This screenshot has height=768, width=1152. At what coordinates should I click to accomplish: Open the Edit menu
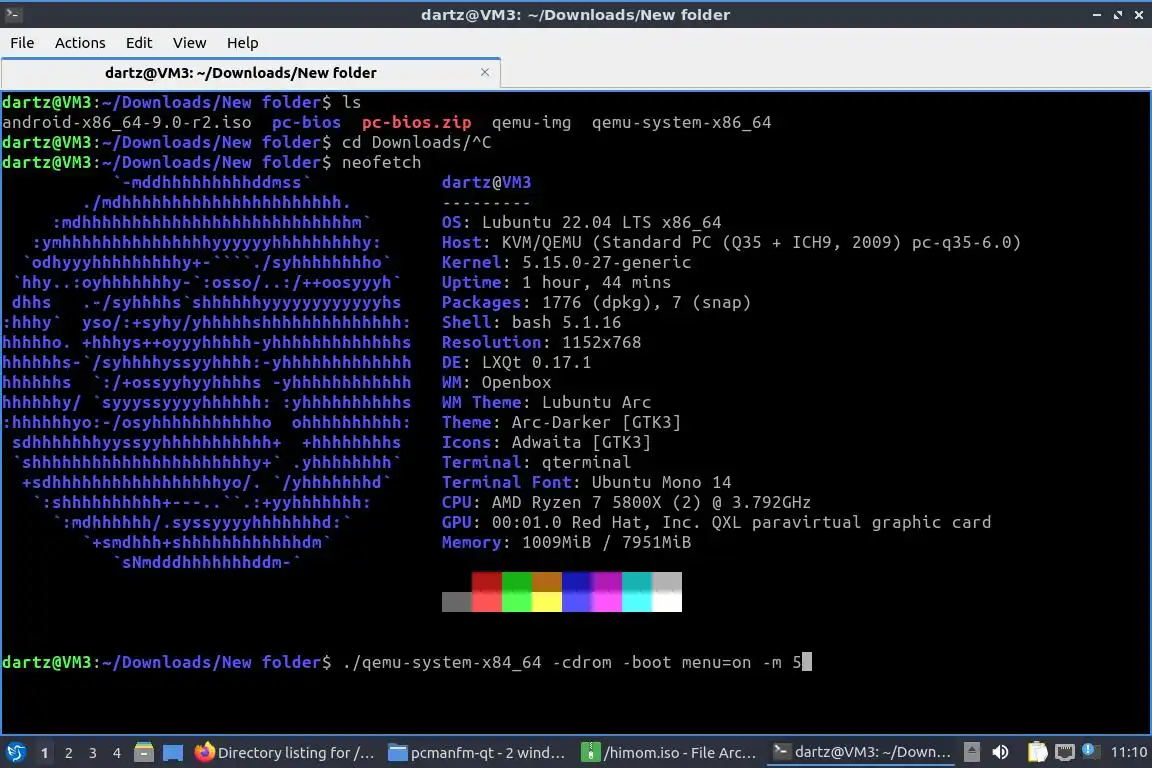pyautogui.click(x=138, y=43)
